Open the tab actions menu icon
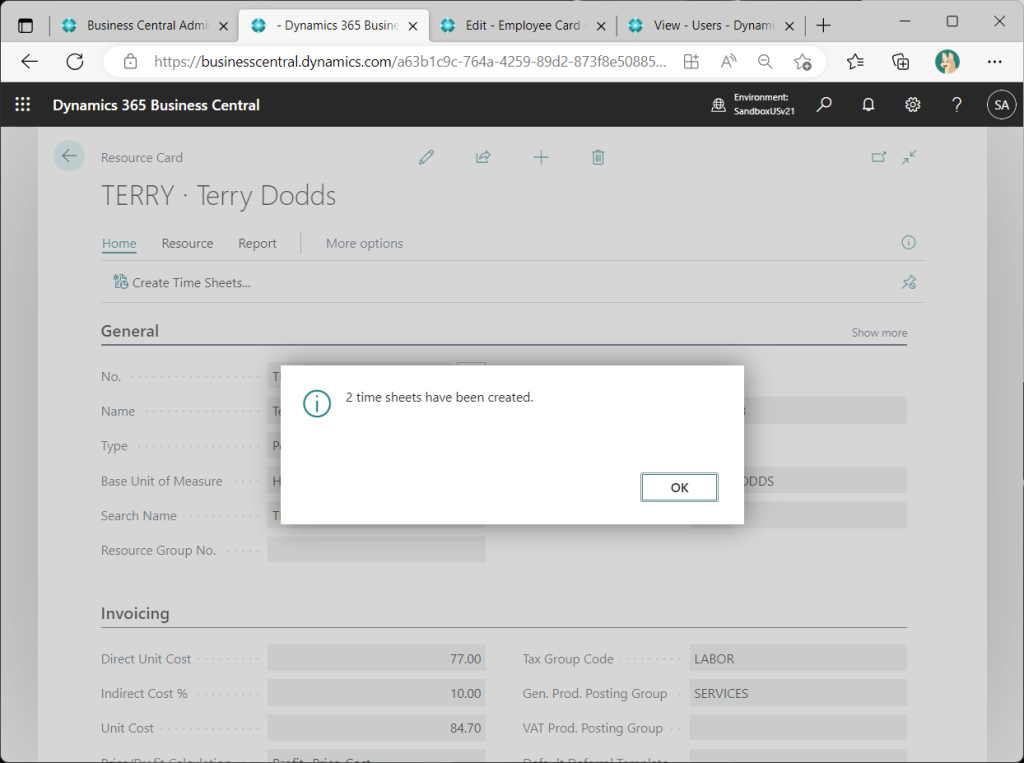Viewport: 1024px width, 763px height. 25,26
